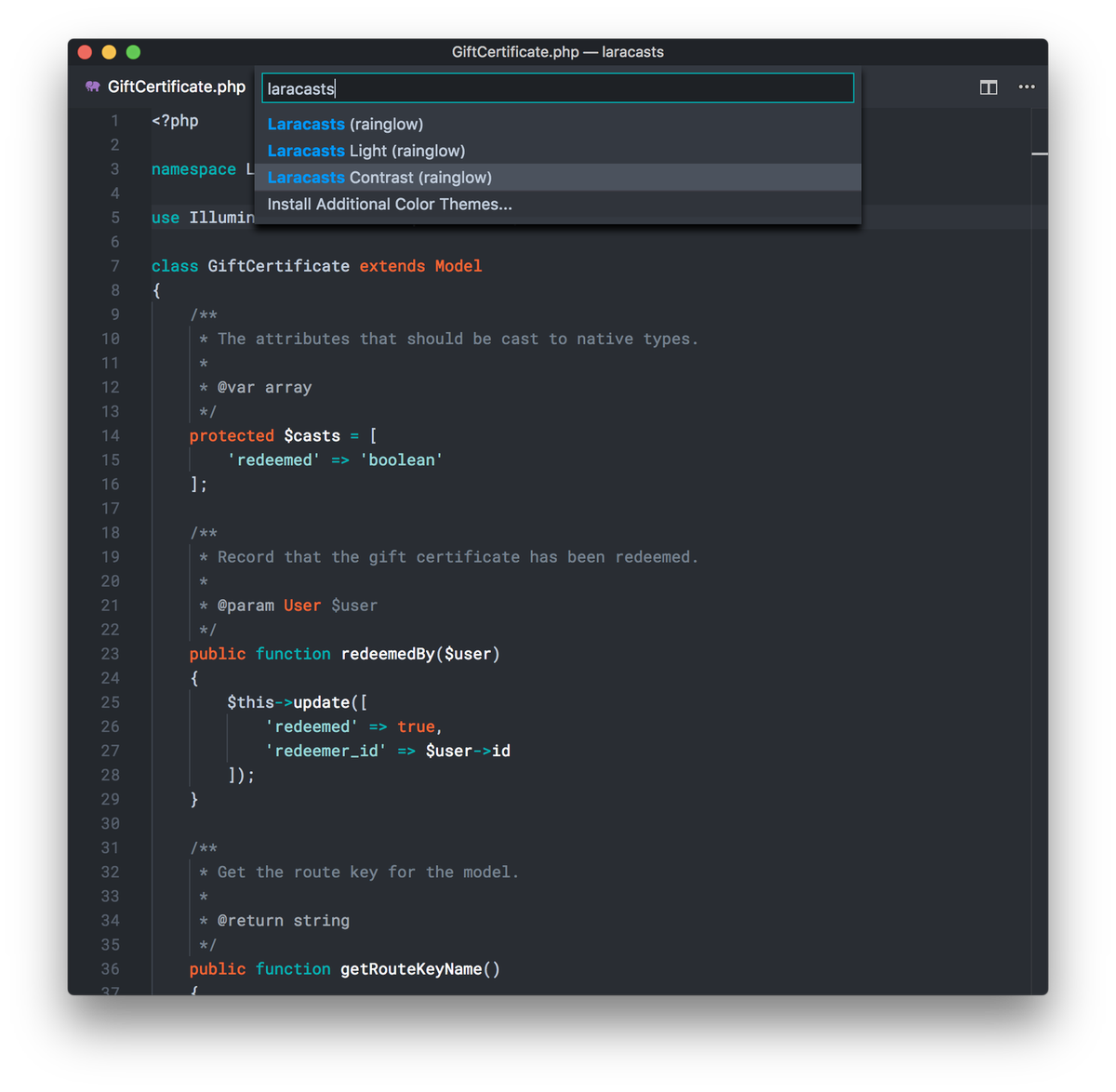The width and height of the screenshot is (1116, 1092).
Task: Click the PHP elephant icon on tab
Action: [92, 87]
